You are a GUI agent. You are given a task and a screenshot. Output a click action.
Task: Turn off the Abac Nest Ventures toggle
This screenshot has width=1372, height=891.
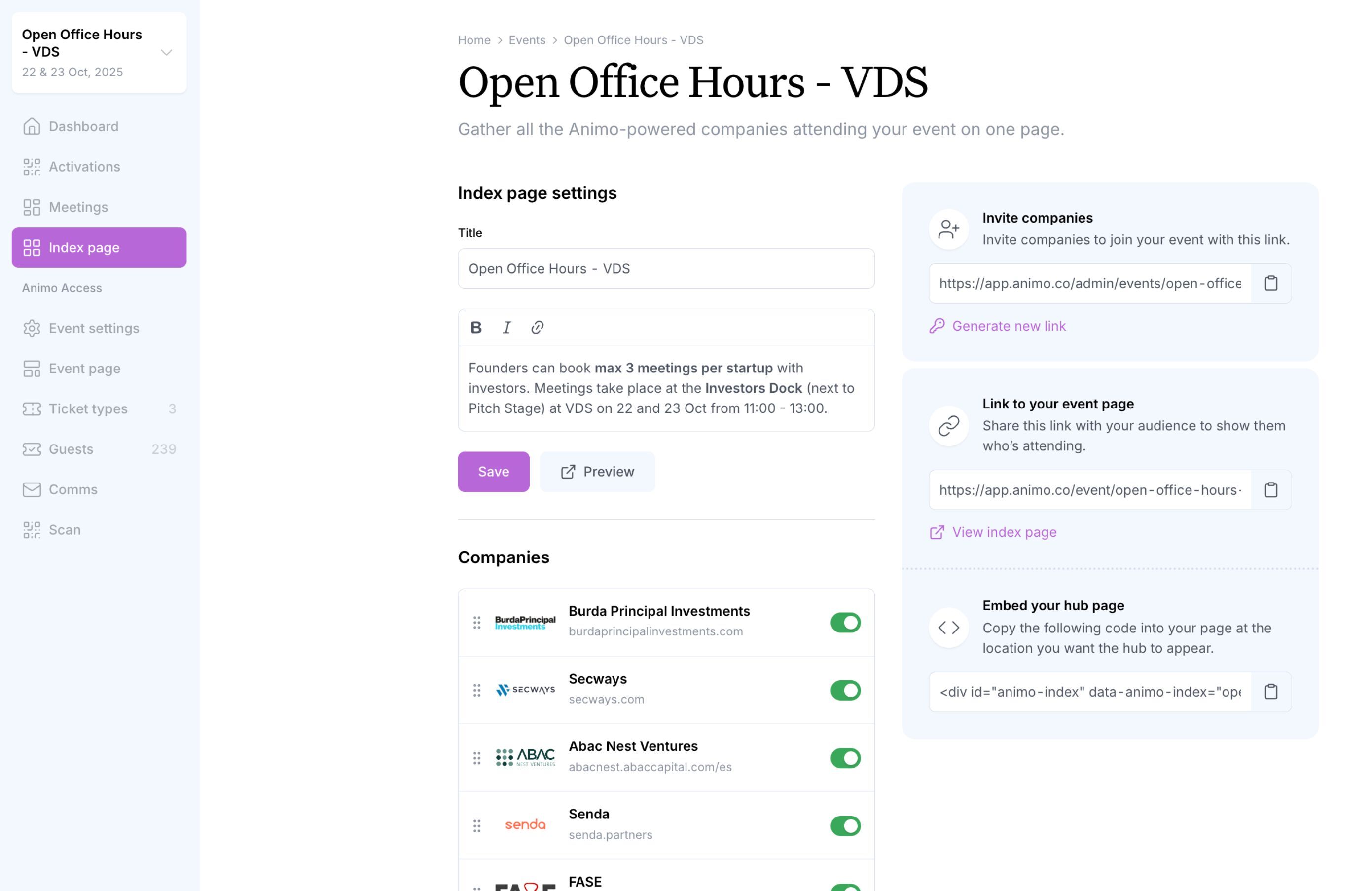[x=845, y=758]
